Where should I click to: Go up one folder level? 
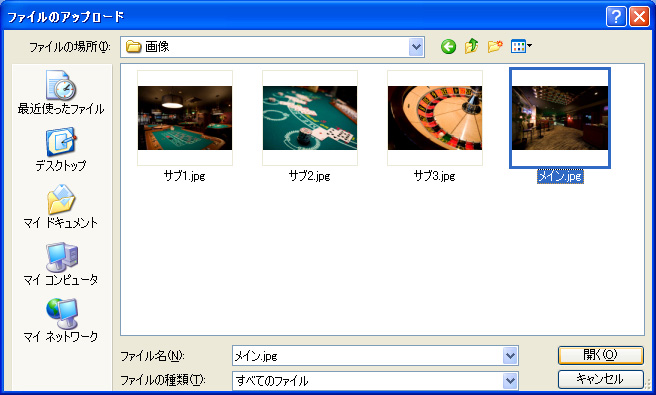[x=472, y=46]
